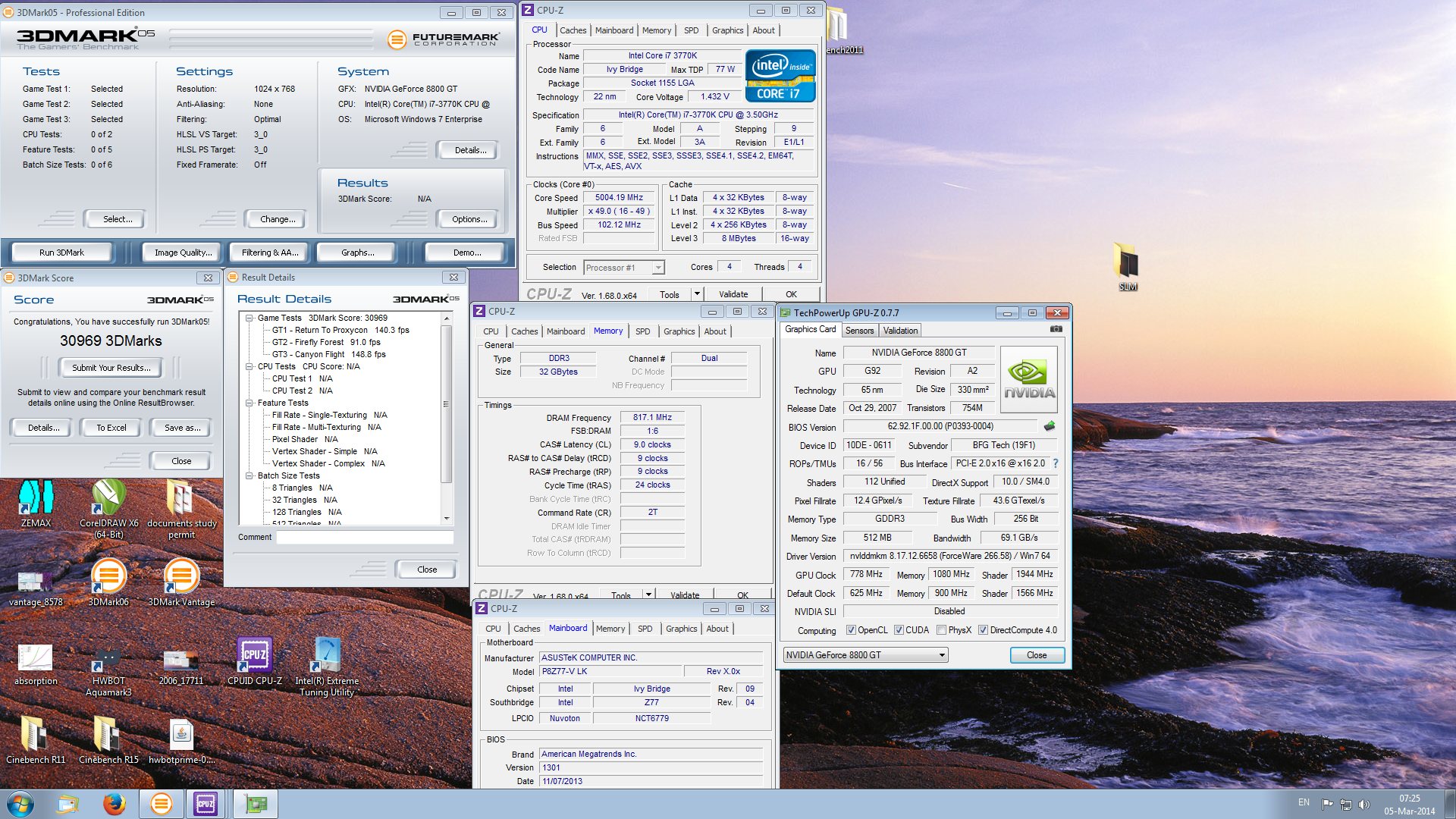Open Graphics tab in Mainboard CPU-Z window
The height and width of the screenshot is (819, 1456).
681,629
